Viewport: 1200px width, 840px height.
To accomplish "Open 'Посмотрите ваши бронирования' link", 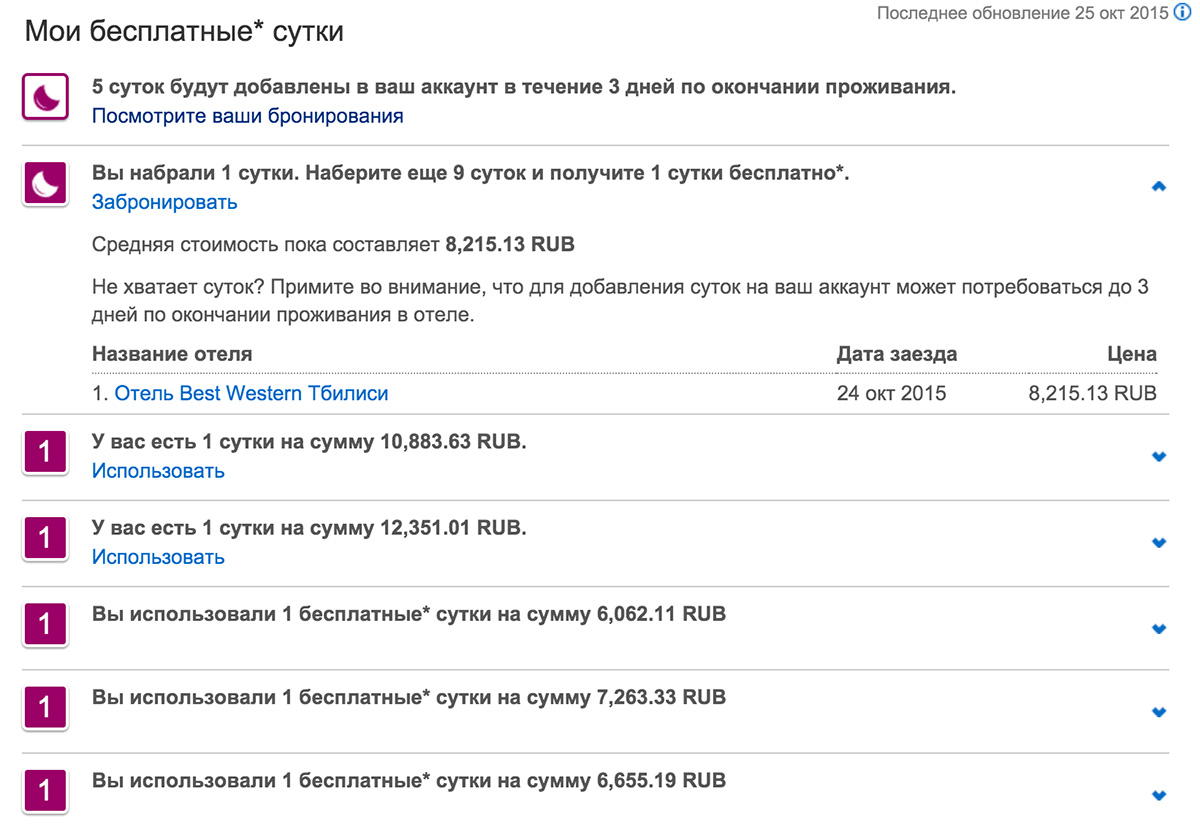I will [x=247, y=116].
